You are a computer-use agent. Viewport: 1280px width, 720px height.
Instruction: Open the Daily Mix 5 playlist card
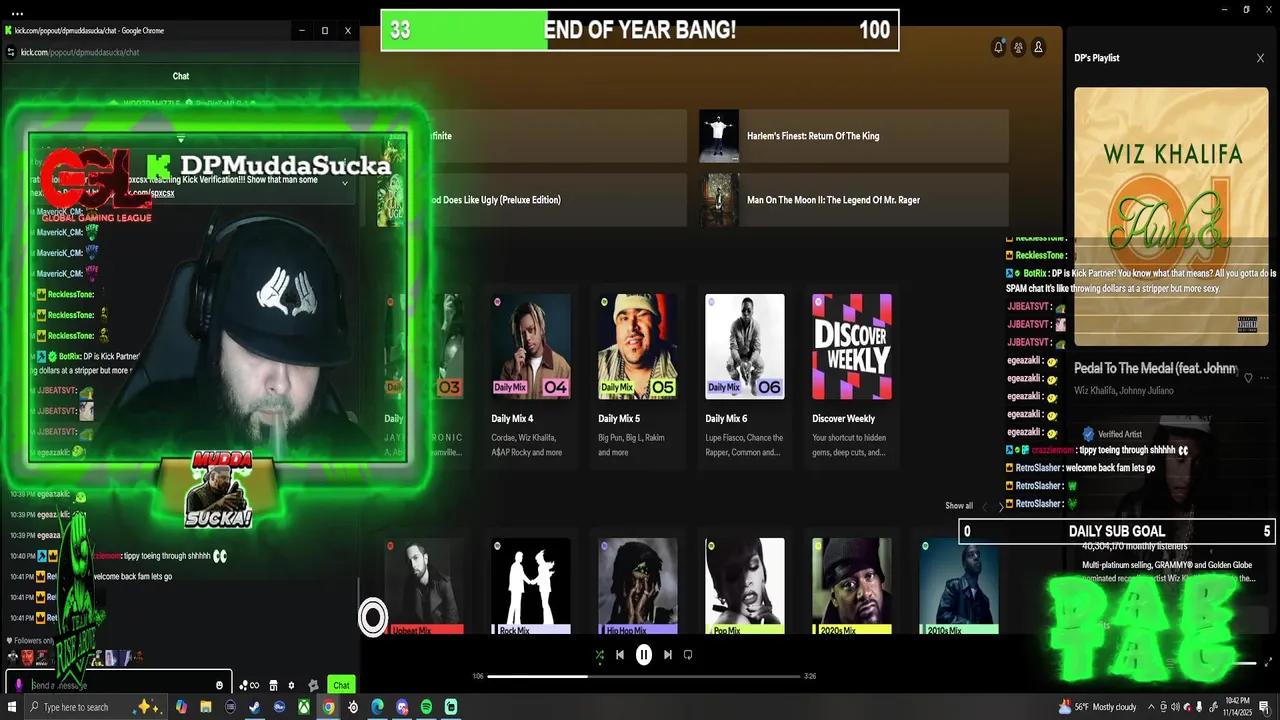click(x=637, y=378)
